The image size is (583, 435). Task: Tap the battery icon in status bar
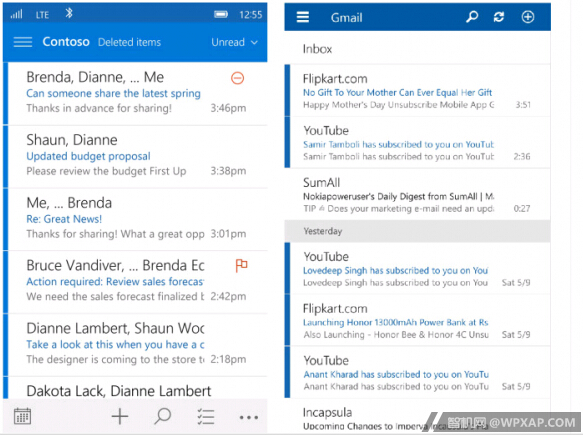point(221,14)
